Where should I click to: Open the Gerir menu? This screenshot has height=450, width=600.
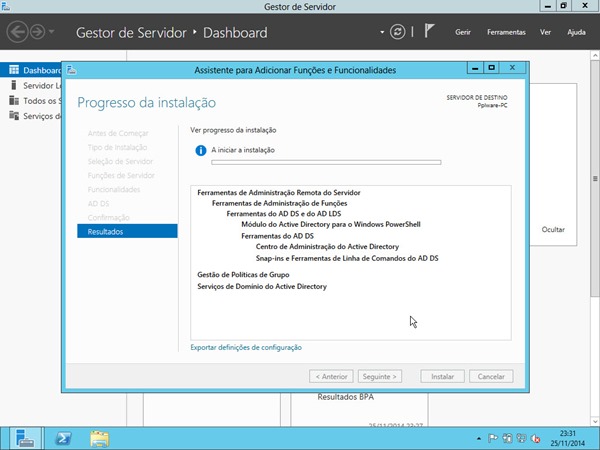(x=463, y=32)
